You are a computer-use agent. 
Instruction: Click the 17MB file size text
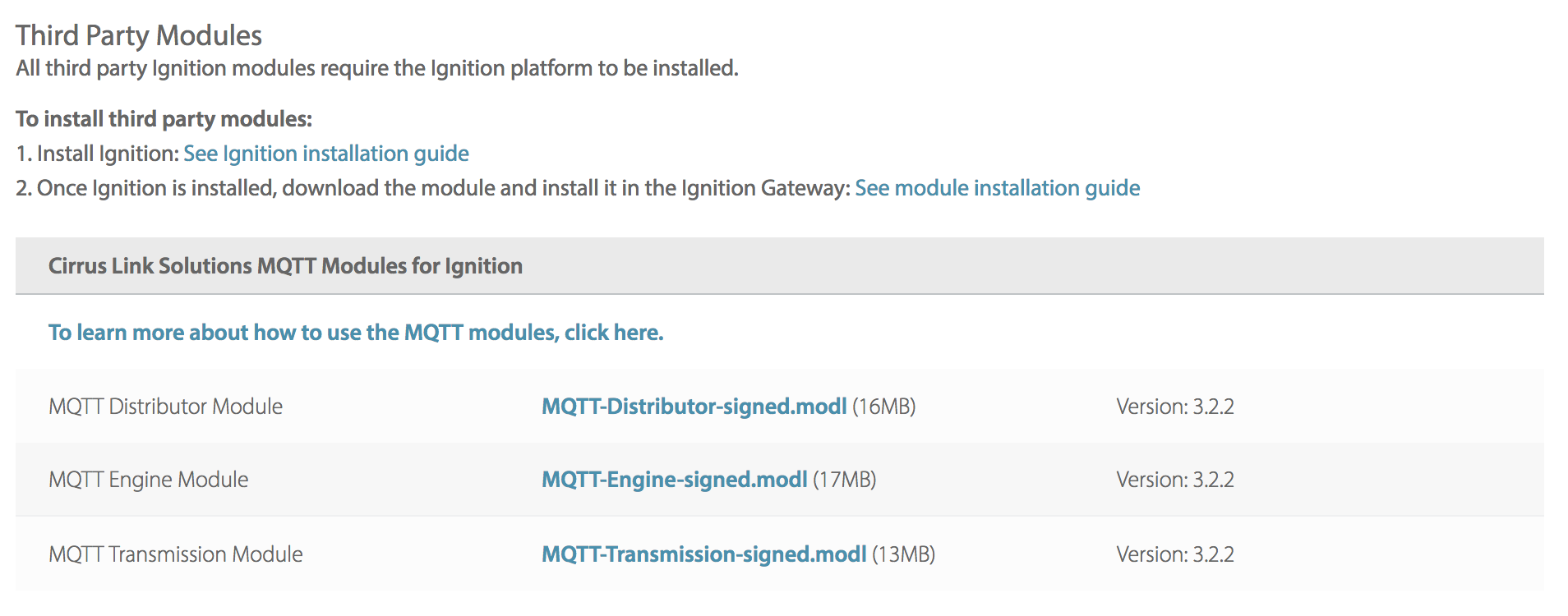coord(844,480)
